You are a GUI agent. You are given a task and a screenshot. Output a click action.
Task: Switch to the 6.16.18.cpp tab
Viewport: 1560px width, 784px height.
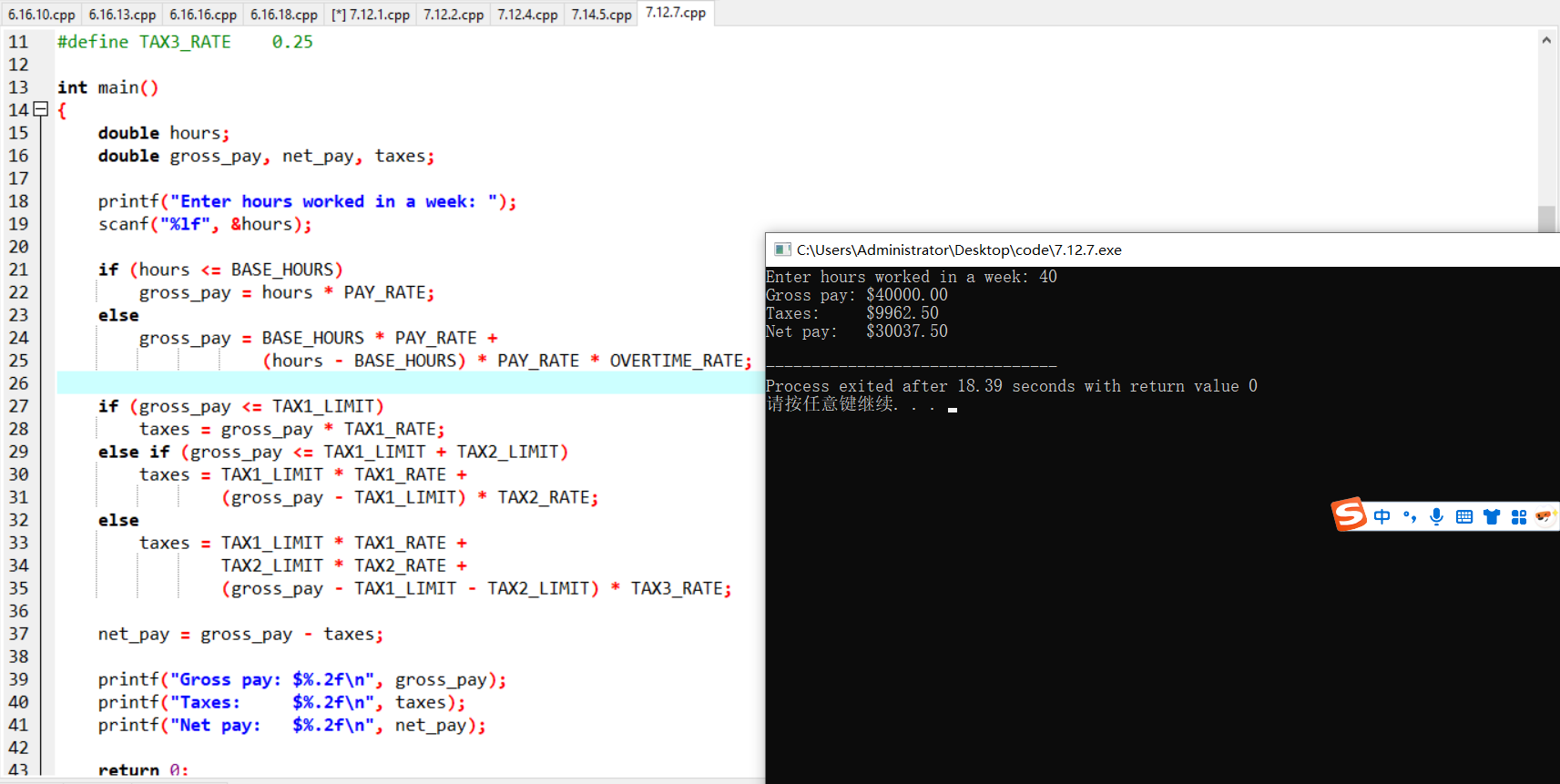(x=284, y=15)
